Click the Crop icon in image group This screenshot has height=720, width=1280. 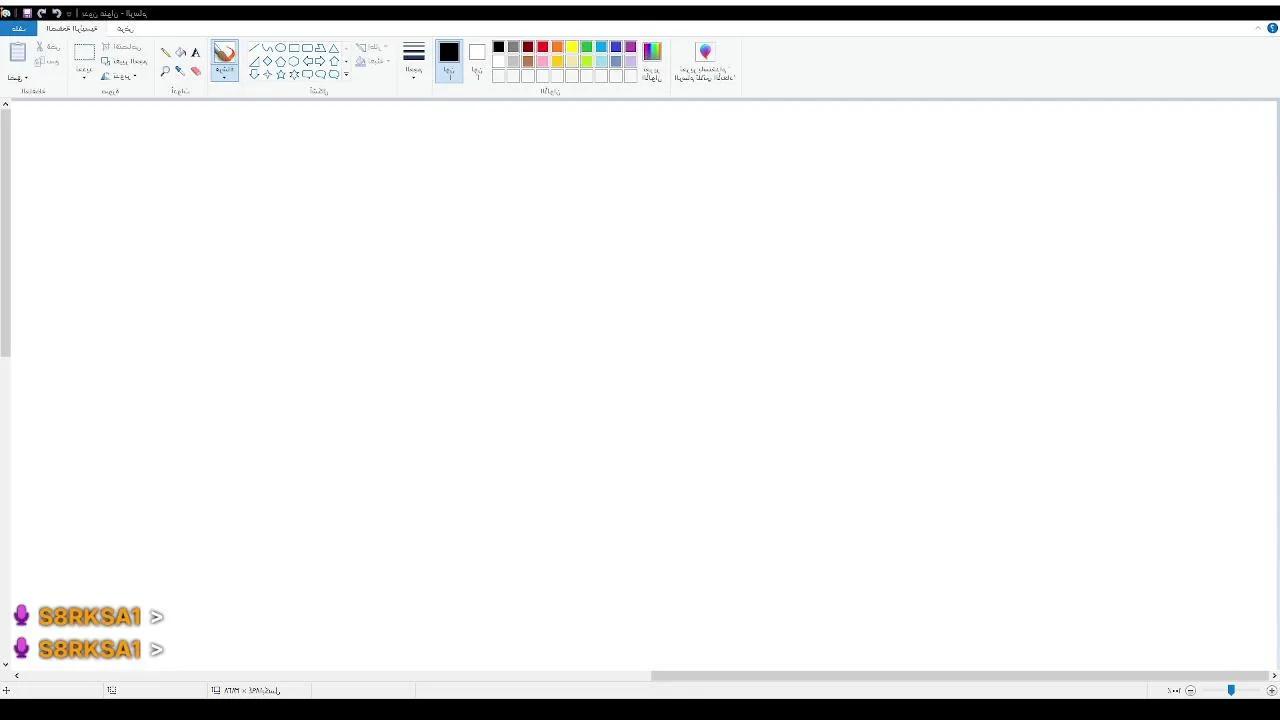click(106, 46)
